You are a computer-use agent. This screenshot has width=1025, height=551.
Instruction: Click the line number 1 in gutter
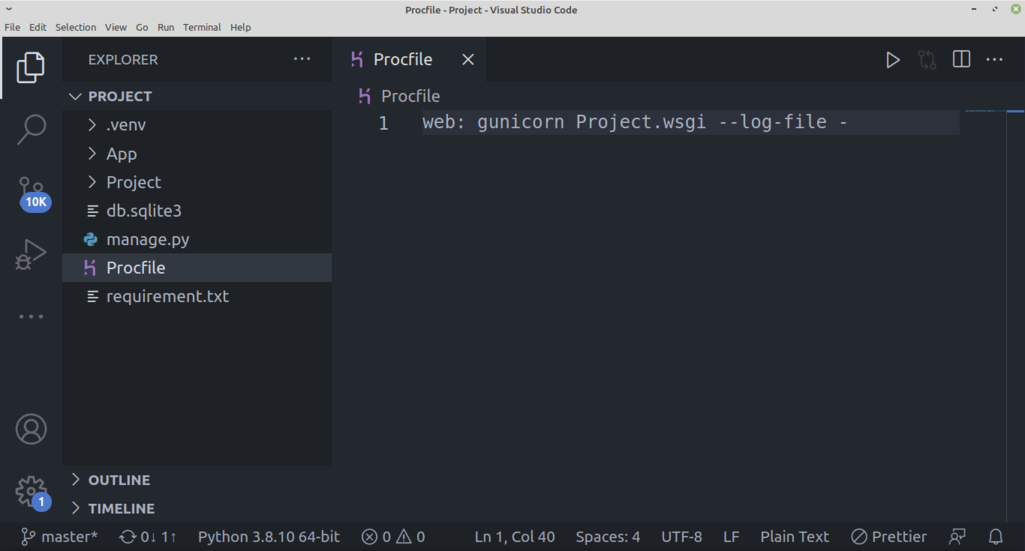pos(384,123)
